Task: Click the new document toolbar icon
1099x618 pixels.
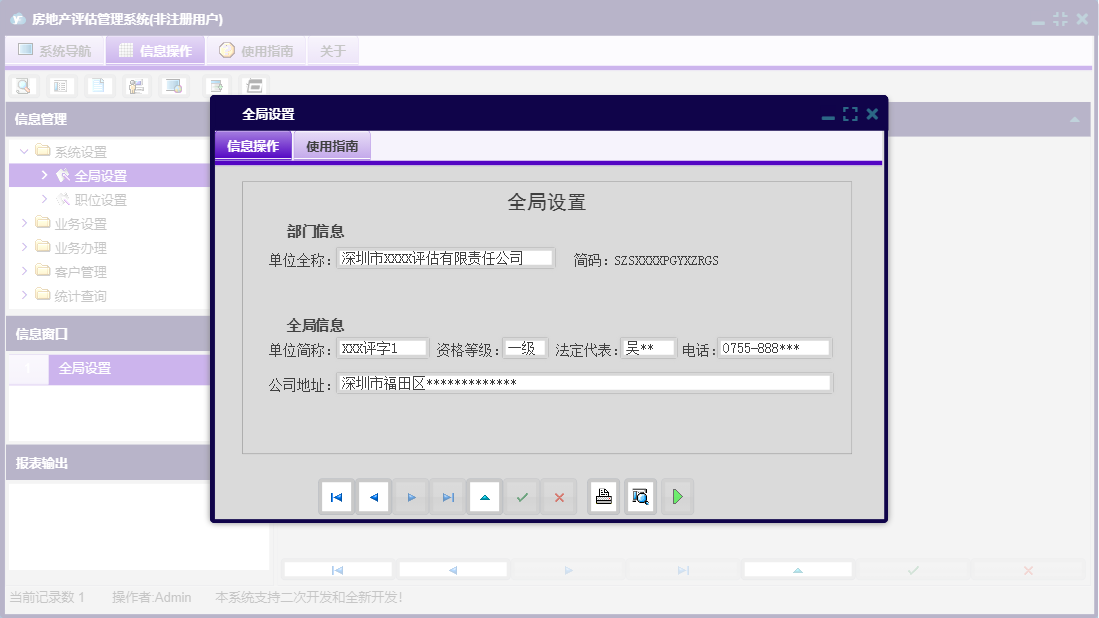Action: pos(98,86)
